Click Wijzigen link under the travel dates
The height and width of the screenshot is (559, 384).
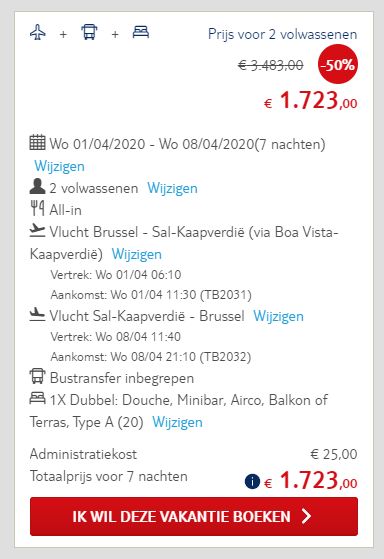point(59,166)
